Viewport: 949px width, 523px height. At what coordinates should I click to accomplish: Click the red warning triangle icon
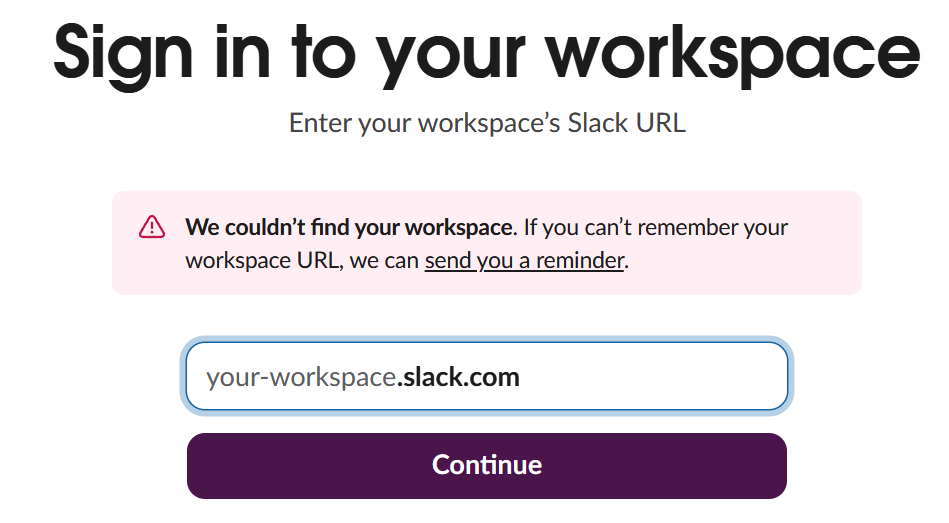click(151, 227)
